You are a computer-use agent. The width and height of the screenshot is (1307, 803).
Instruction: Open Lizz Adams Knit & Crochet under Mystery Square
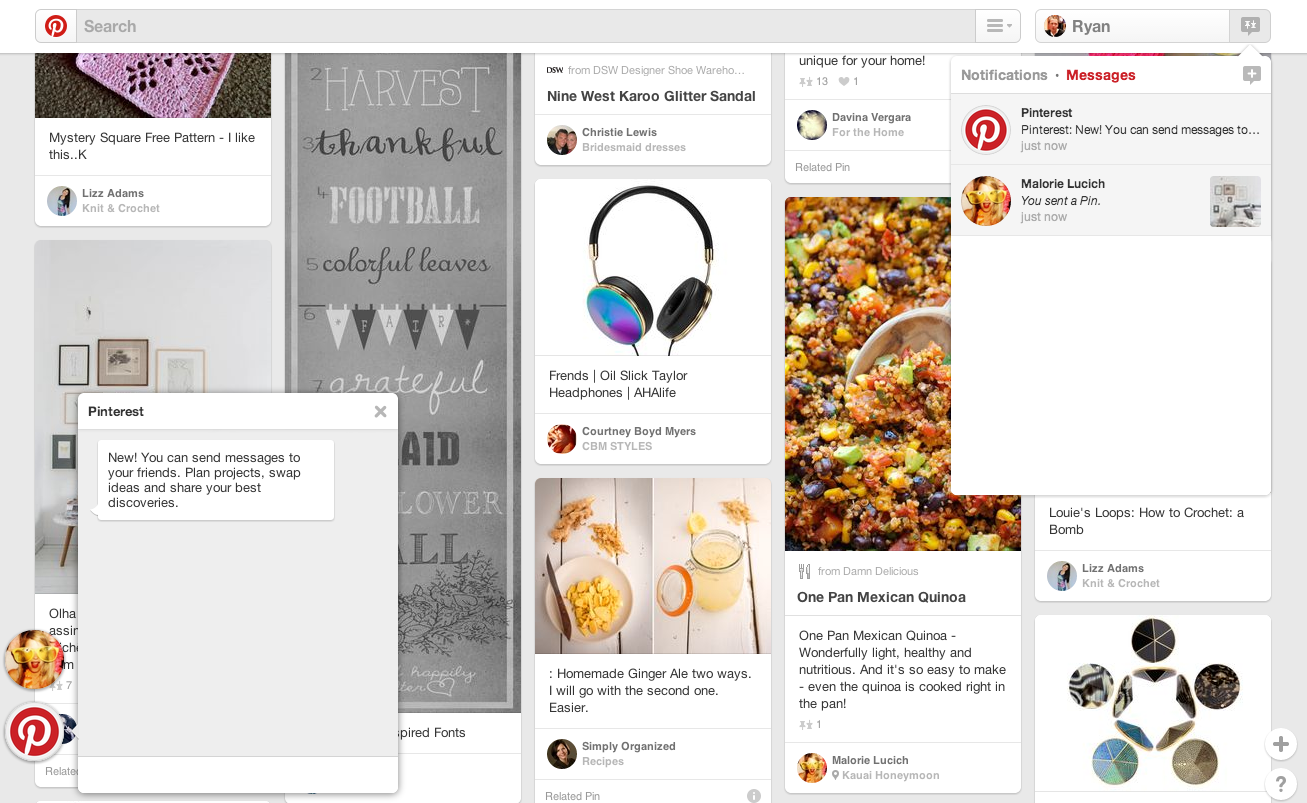coord(120,201)
